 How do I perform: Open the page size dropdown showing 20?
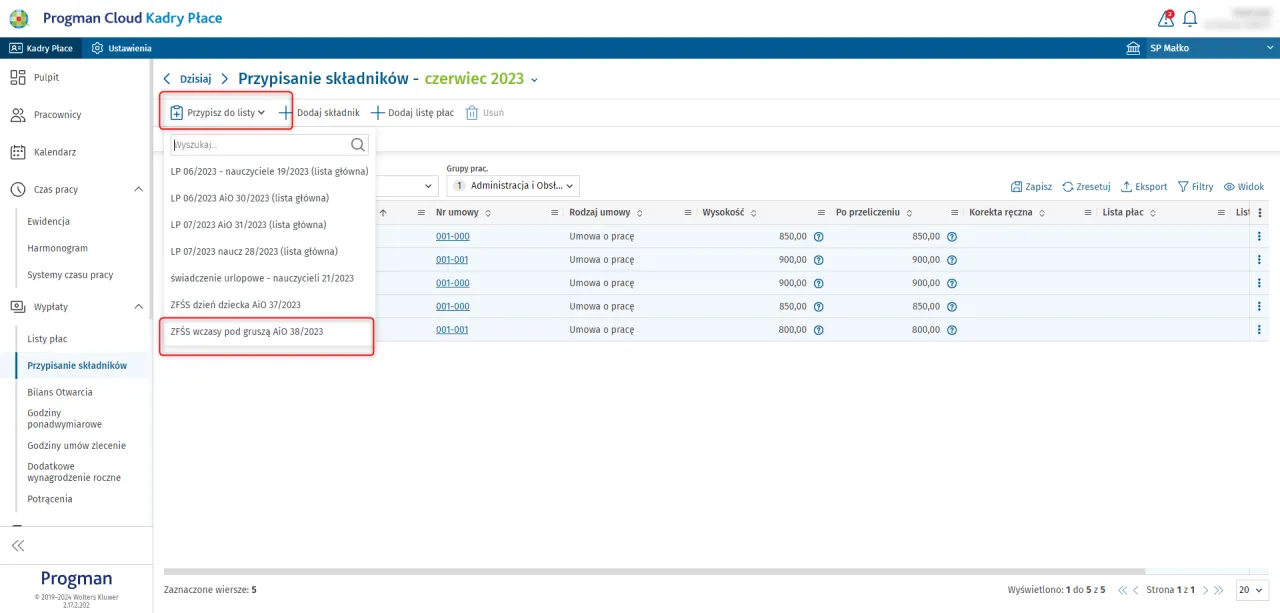(x=1252, y=590)
